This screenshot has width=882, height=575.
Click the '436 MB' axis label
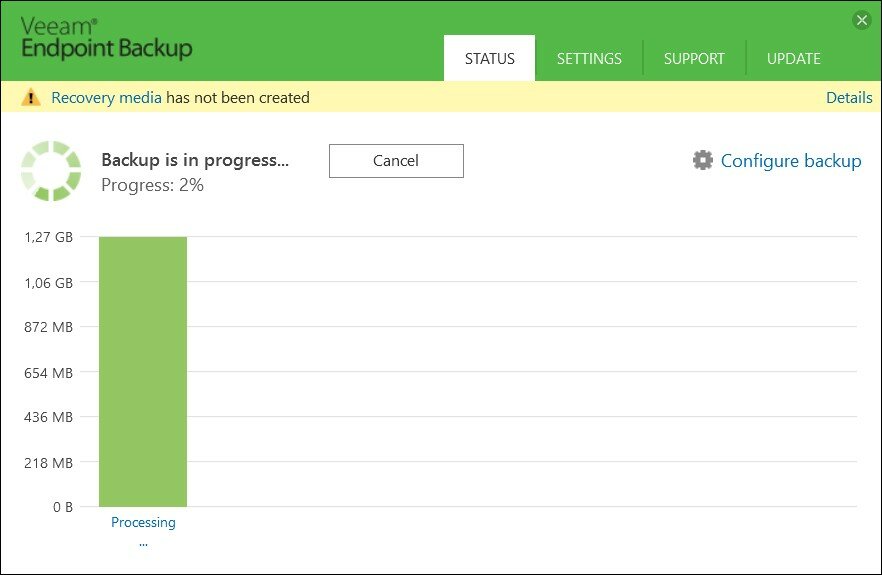point(48,417)
